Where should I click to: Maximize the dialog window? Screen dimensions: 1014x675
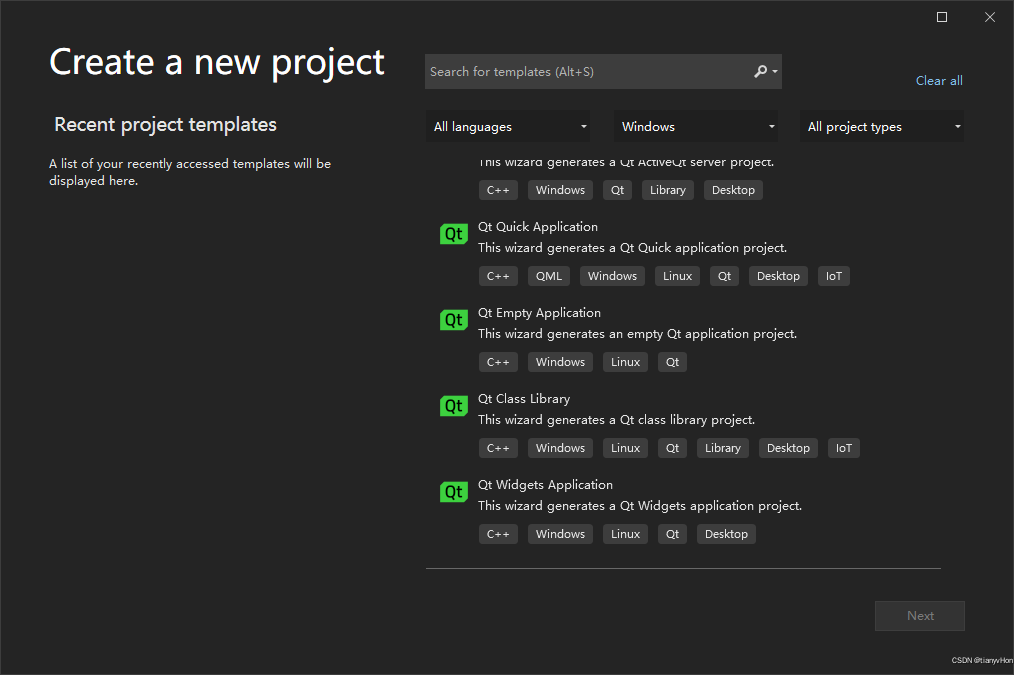point(942,17)
